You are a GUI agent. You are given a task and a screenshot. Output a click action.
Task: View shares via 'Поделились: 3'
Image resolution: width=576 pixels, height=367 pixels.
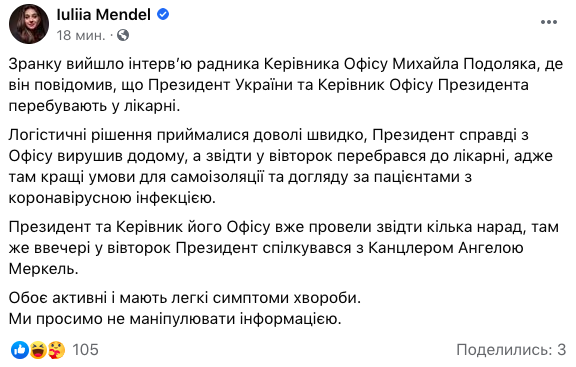coord(511,350)
